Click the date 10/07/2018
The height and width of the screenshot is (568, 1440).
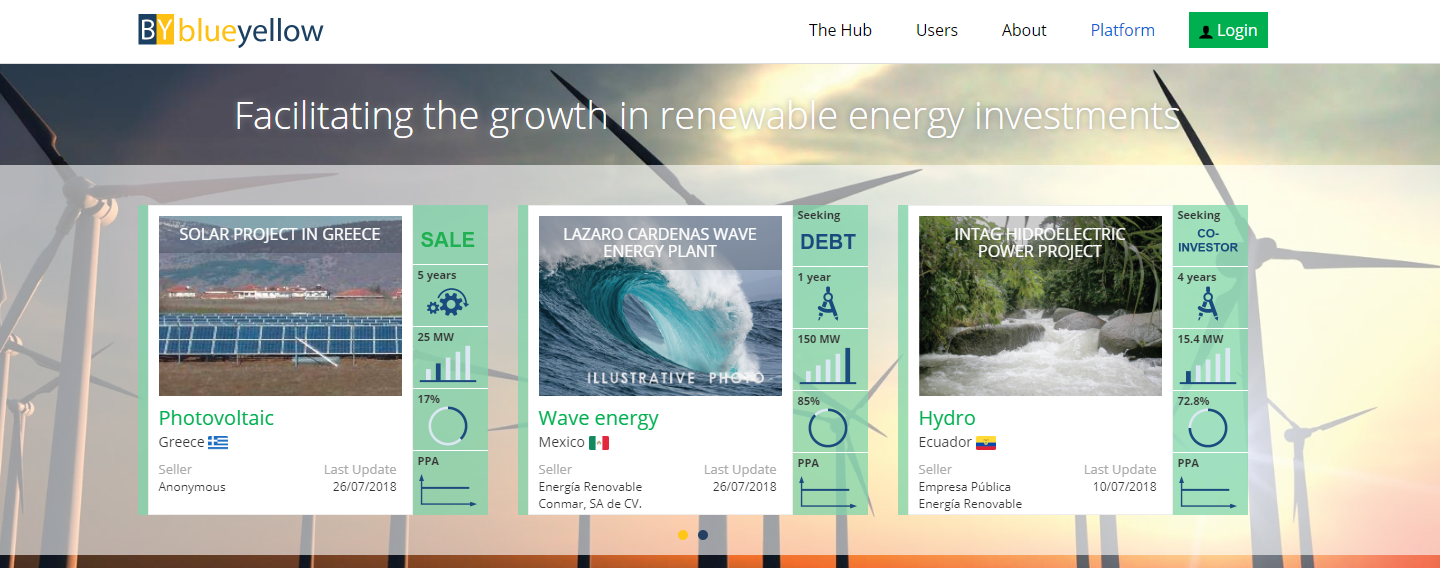pos(1125,487)
